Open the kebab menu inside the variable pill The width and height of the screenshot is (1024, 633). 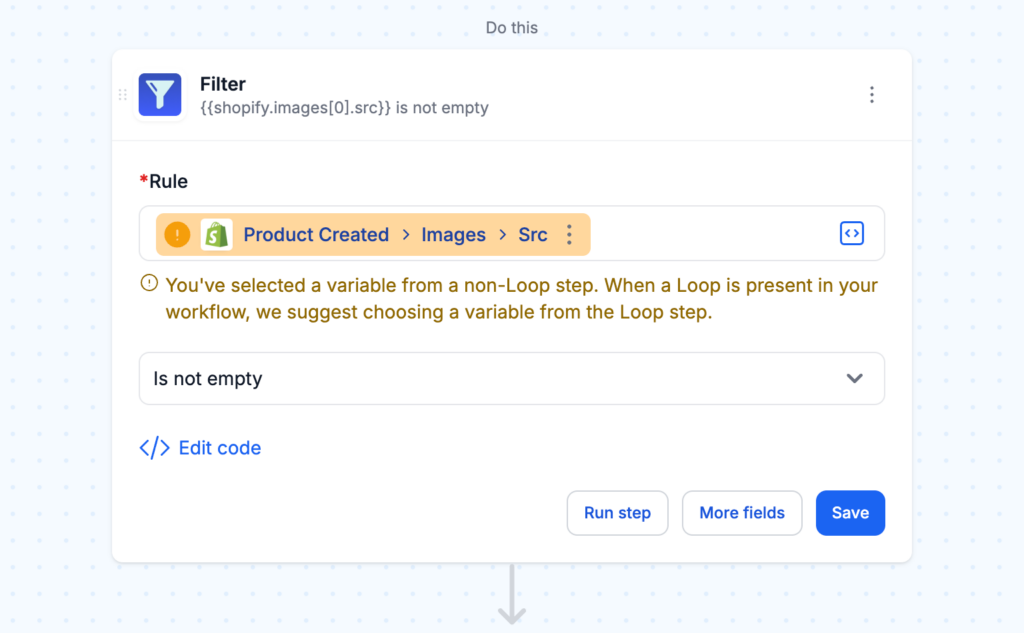pyautogui.click(x=569, y=234)
